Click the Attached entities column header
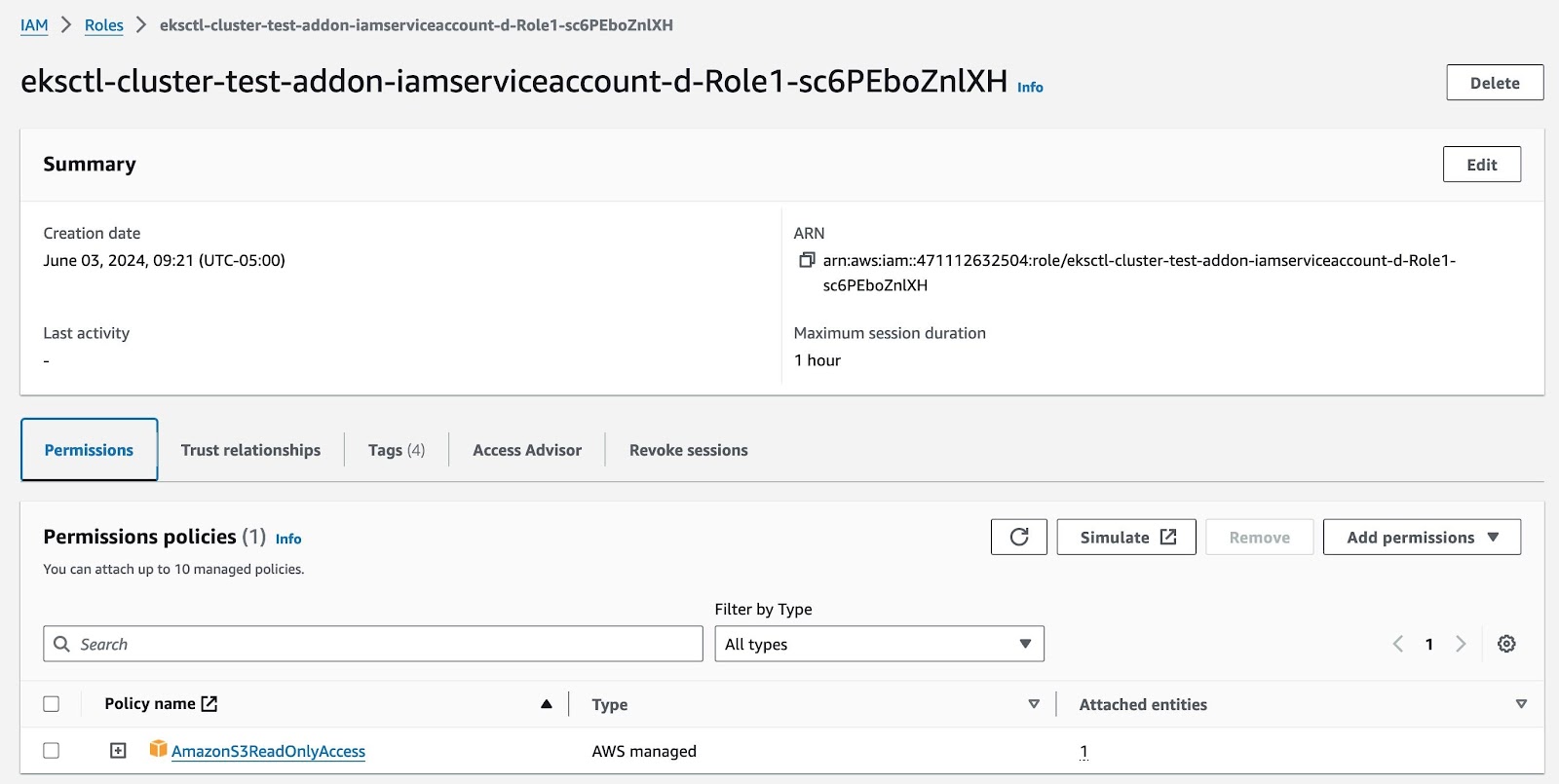This screenshot has height=784, width=1559. [x=1143, y=704]
